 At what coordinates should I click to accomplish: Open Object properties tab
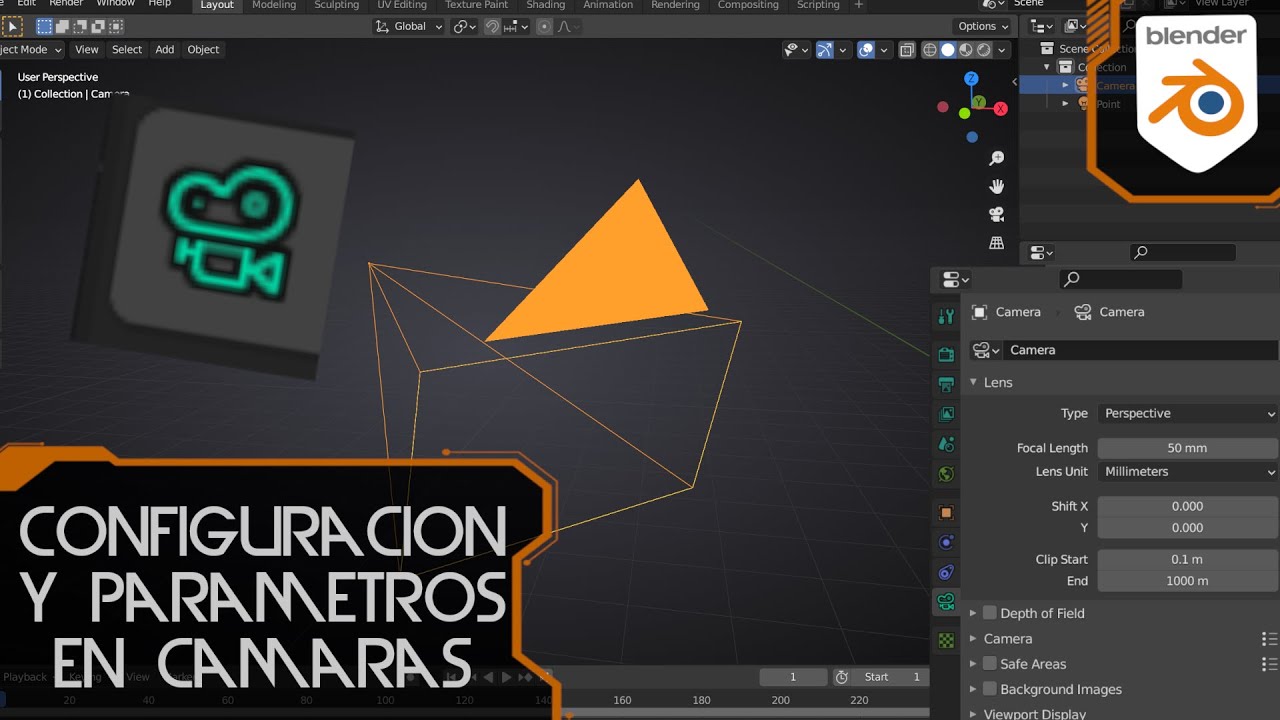(946, 513)
